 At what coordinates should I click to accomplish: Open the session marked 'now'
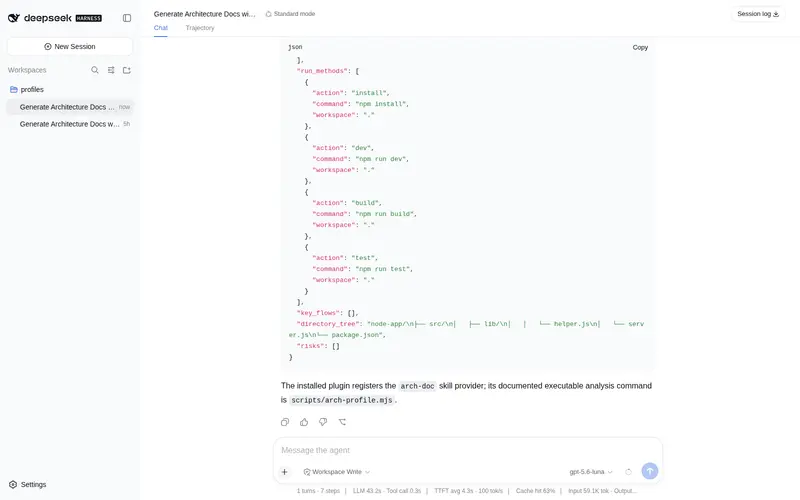click(70, 107)
